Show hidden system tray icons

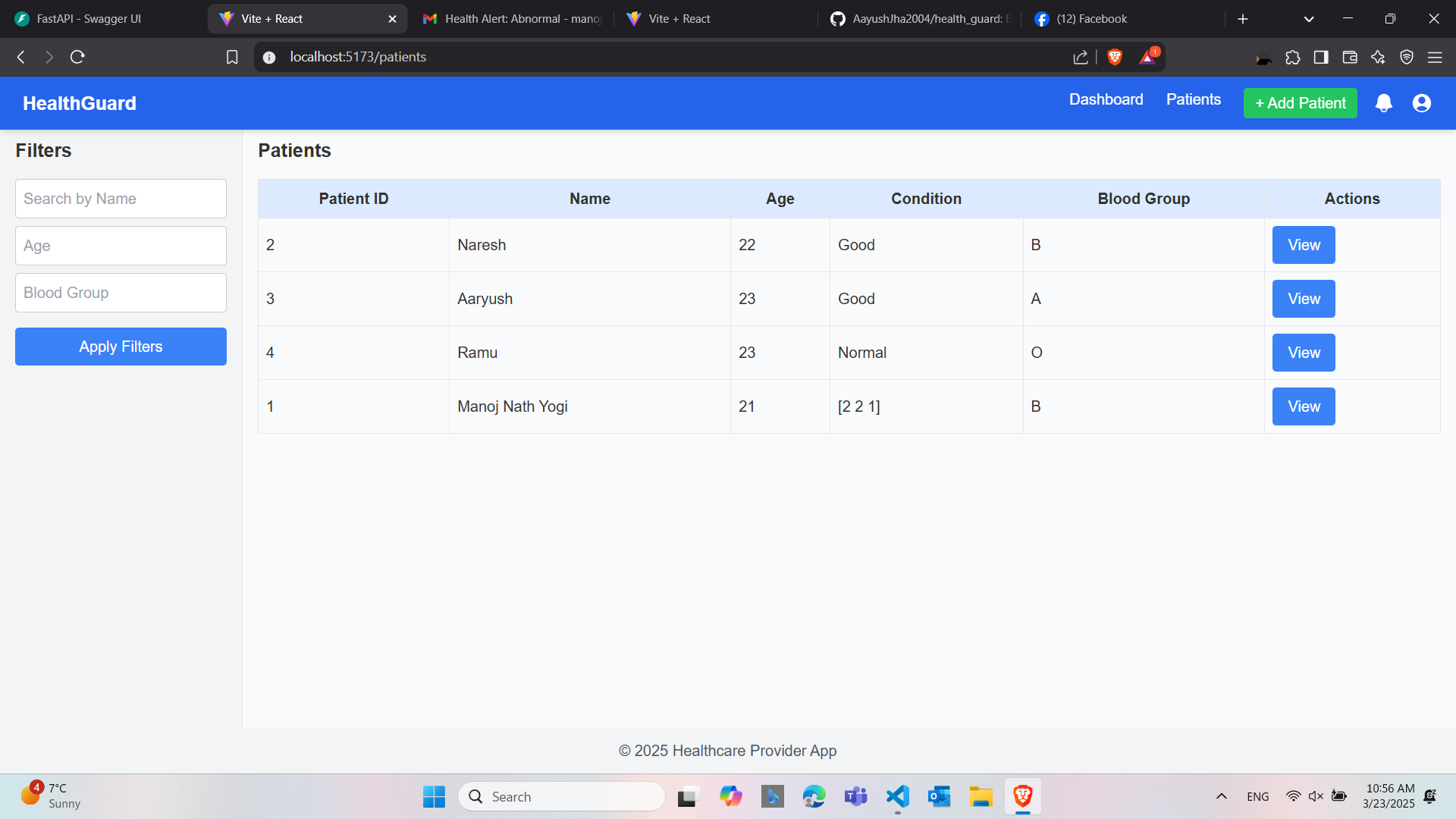[x=1221, y=796]
